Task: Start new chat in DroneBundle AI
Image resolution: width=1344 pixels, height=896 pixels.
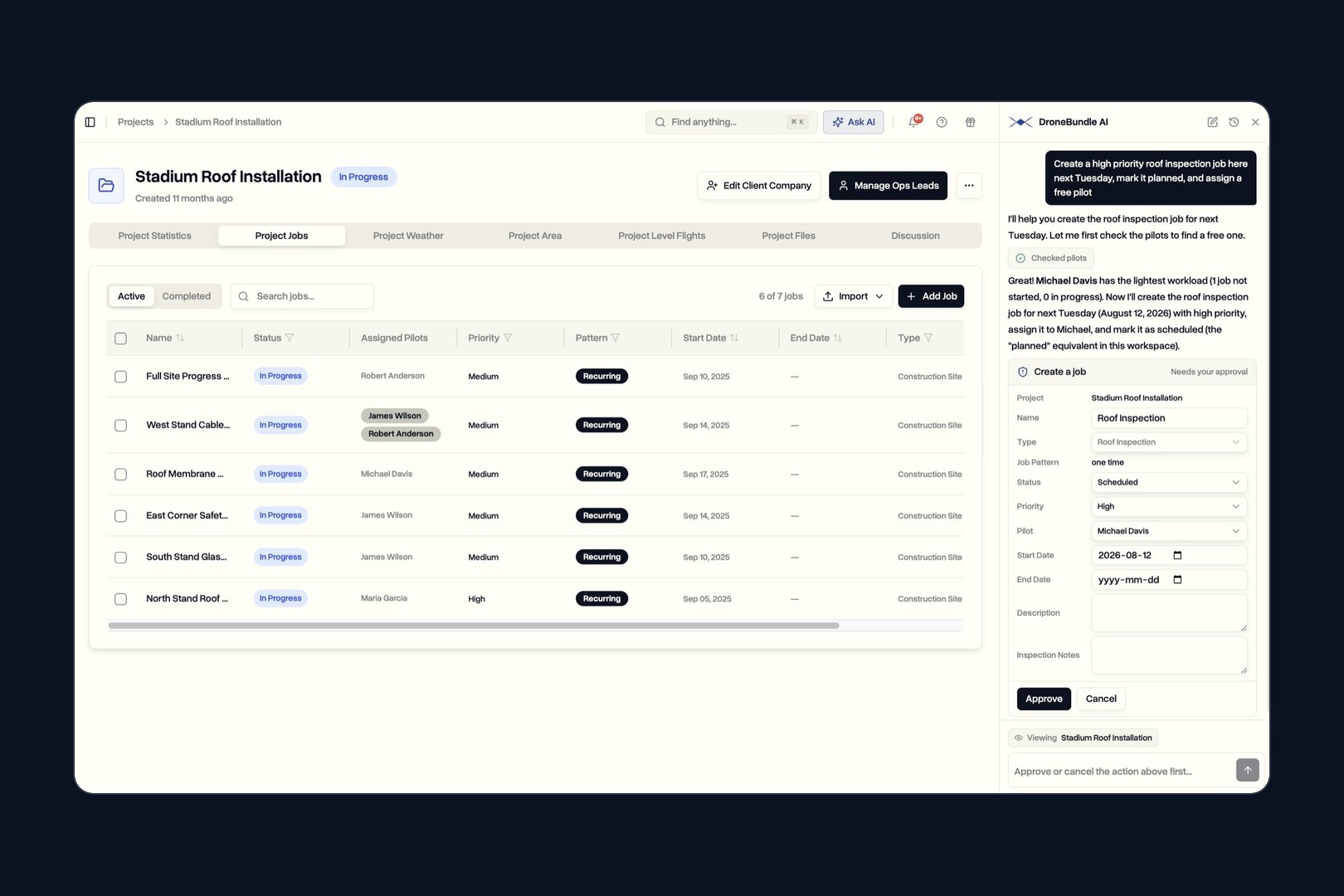Action: click(x=1212, y=122)
